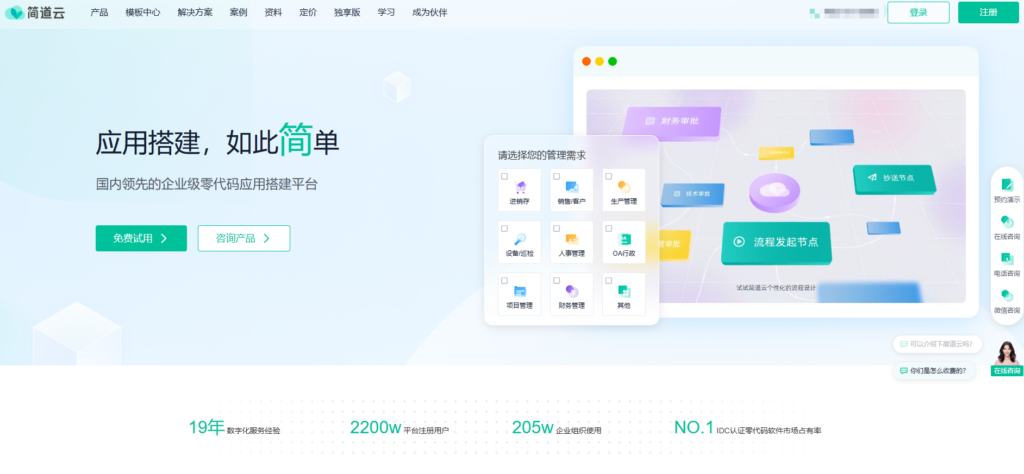Click the 登录 button
The width and height of the screenshot is (1024, 474).
[918, 12]
